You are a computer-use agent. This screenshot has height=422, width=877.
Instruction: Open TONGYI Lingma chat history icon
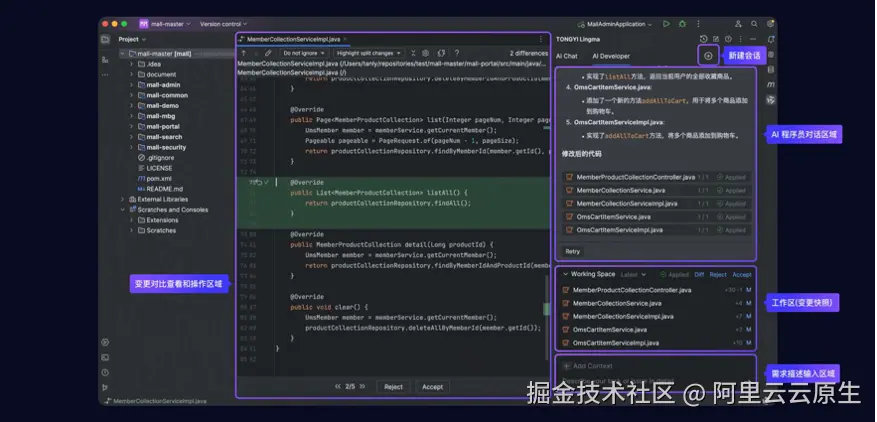[x=704, y=39]
